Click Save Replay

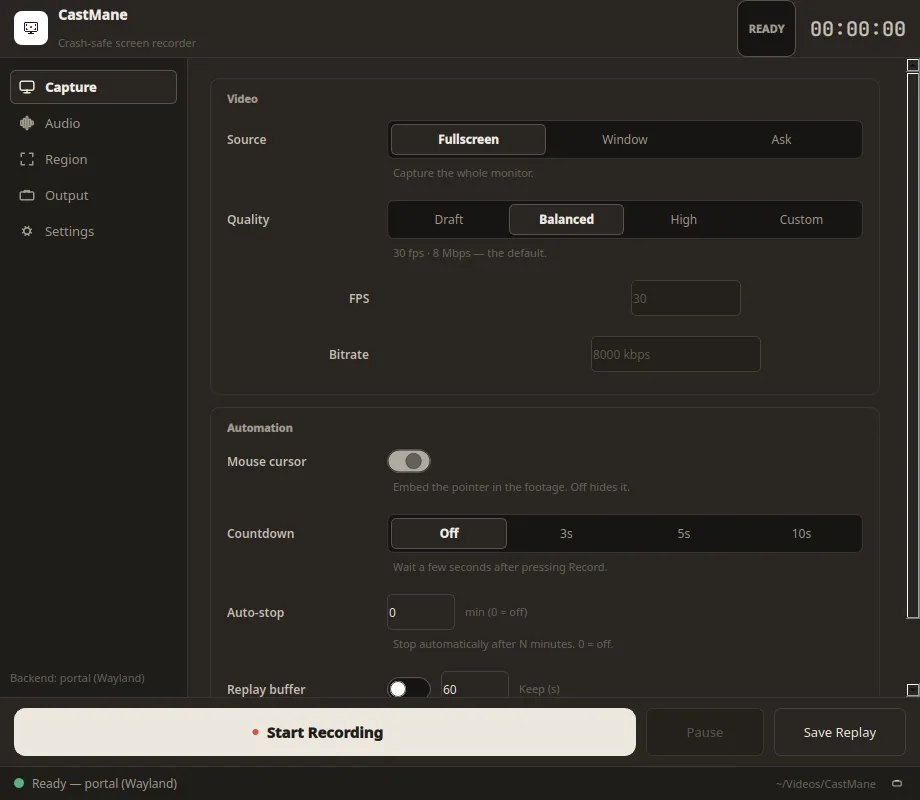pos(840,732)
